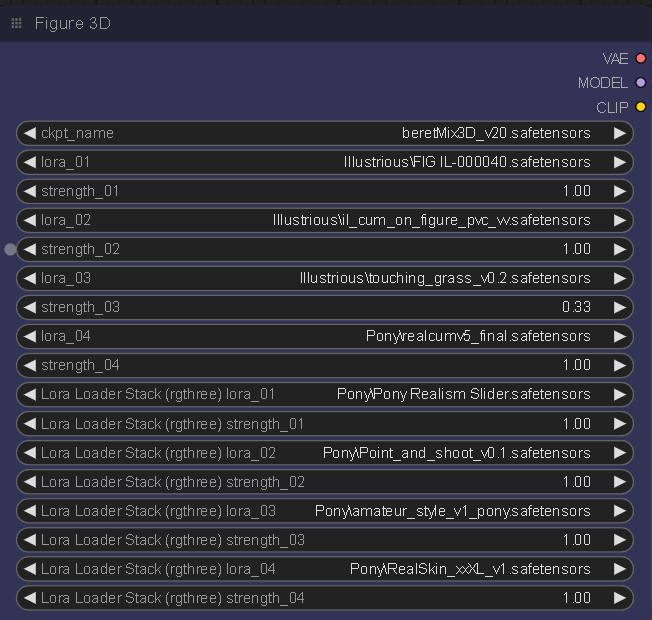This screenshot has height=620, width=652.
Task: Click right arrow on touching_grass_v0.2 lora row
Action: (620, 278)
